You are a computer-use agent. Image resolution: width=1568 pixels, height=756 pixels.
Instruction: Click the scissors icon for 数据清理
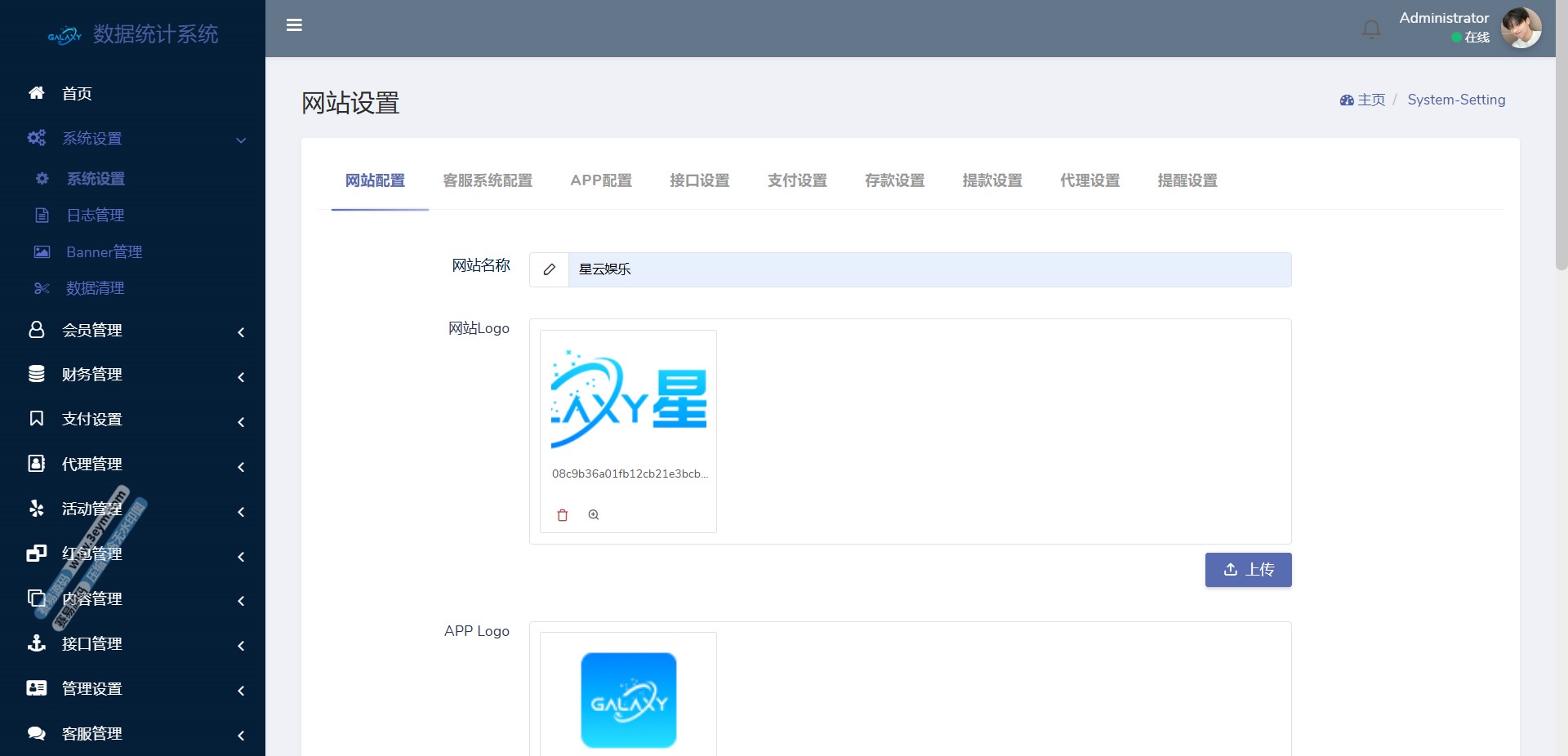(x=42, y=288)
